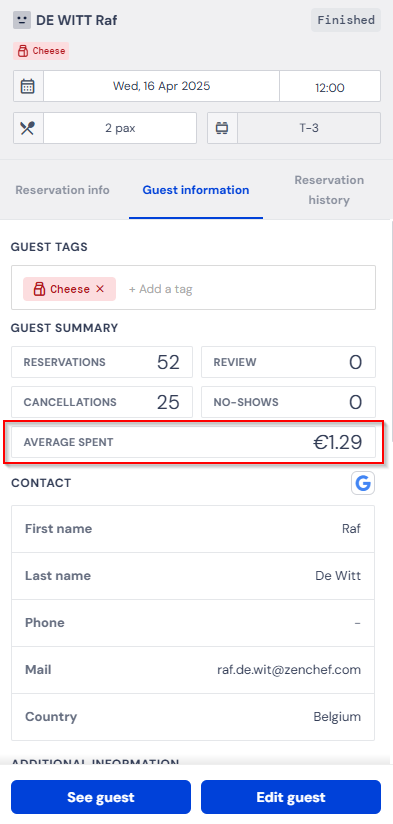The height and width of the screenshot is (824, 393).
Task: Click the fork and spoon pax icon
Action: [x=28, y=128]
